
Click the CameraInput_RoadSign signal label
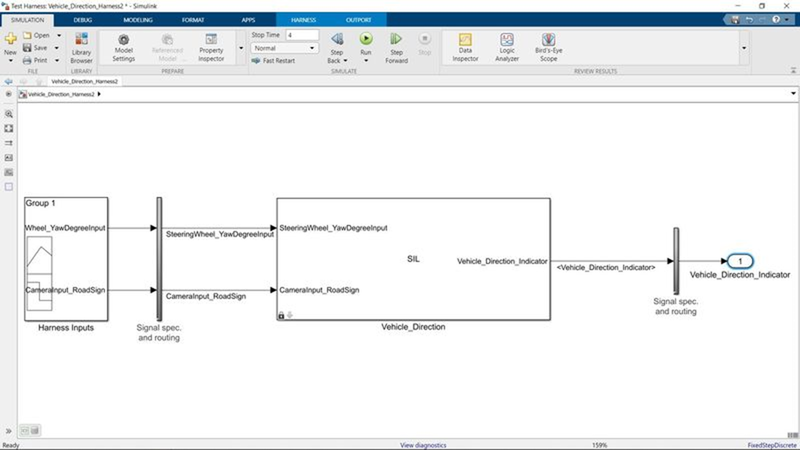tap(206, 296)
